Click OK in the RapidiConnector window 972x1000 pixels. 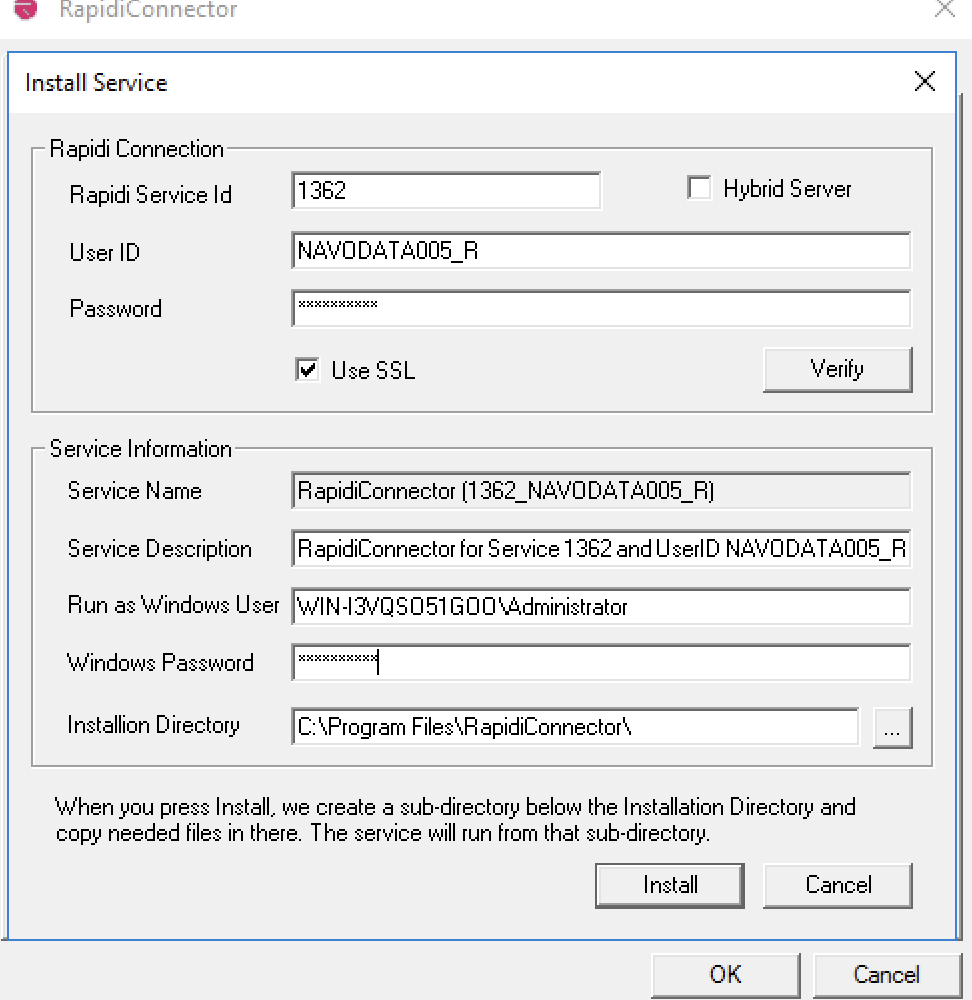(726, 974)
